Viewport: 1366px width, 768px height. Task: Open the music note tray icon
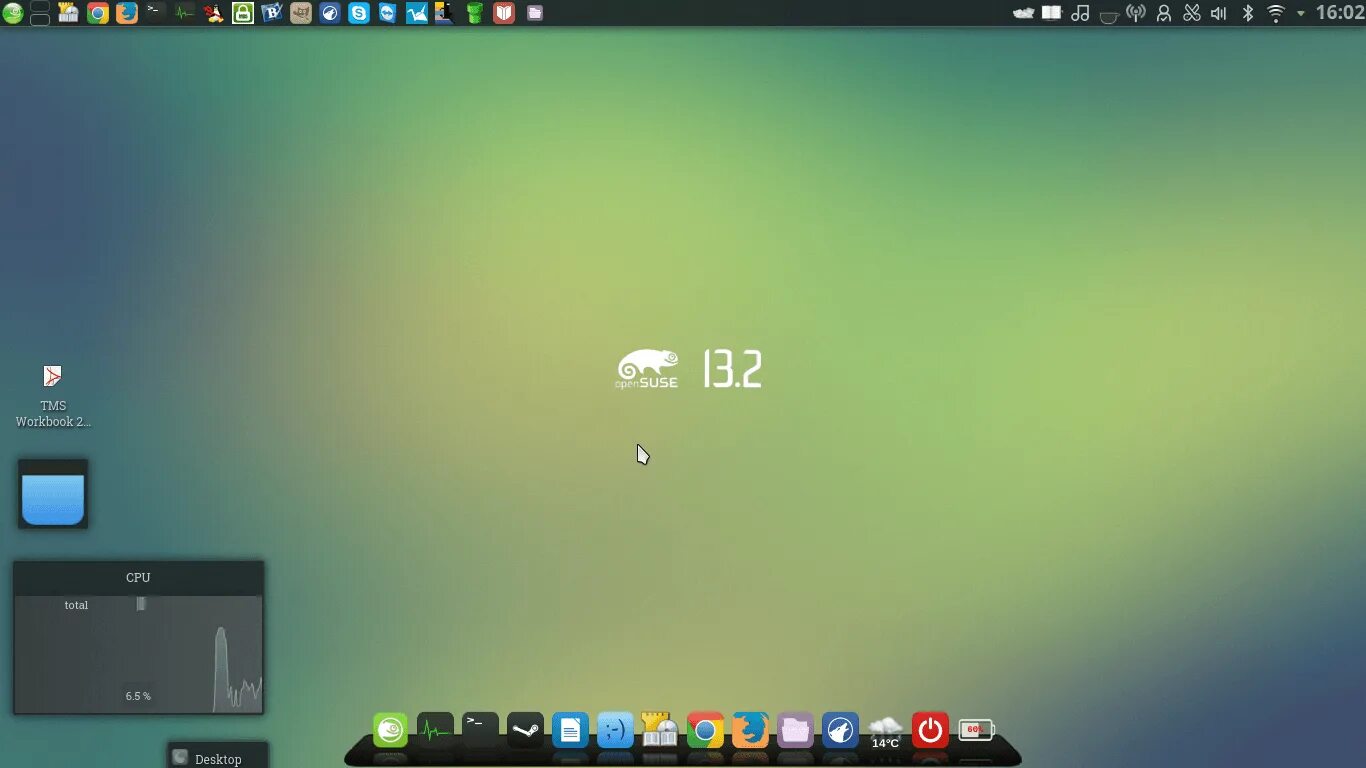1080,13
